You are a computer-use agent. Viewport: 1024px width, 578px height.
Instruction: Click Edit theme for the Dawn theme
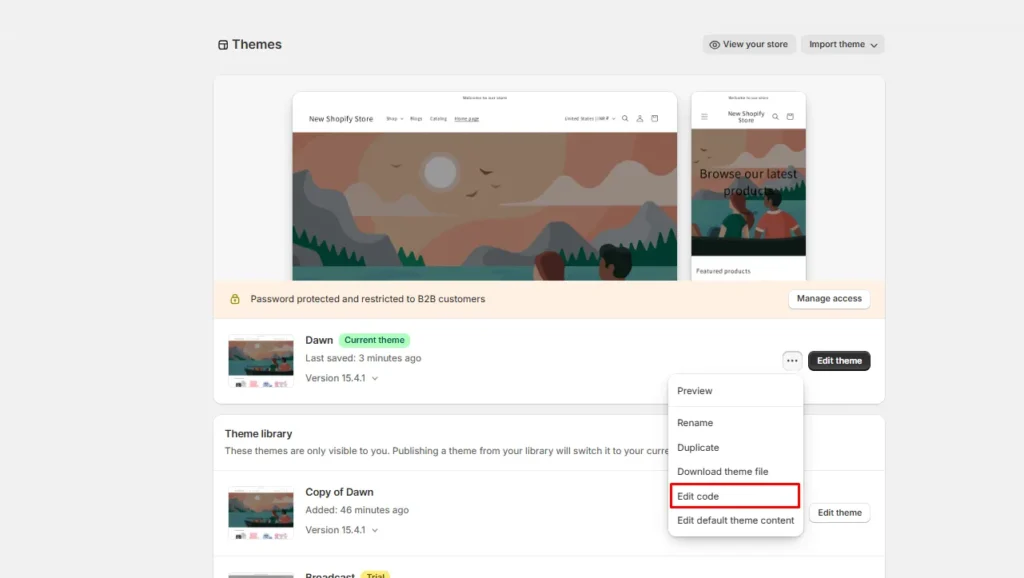(x=839, y=360)
